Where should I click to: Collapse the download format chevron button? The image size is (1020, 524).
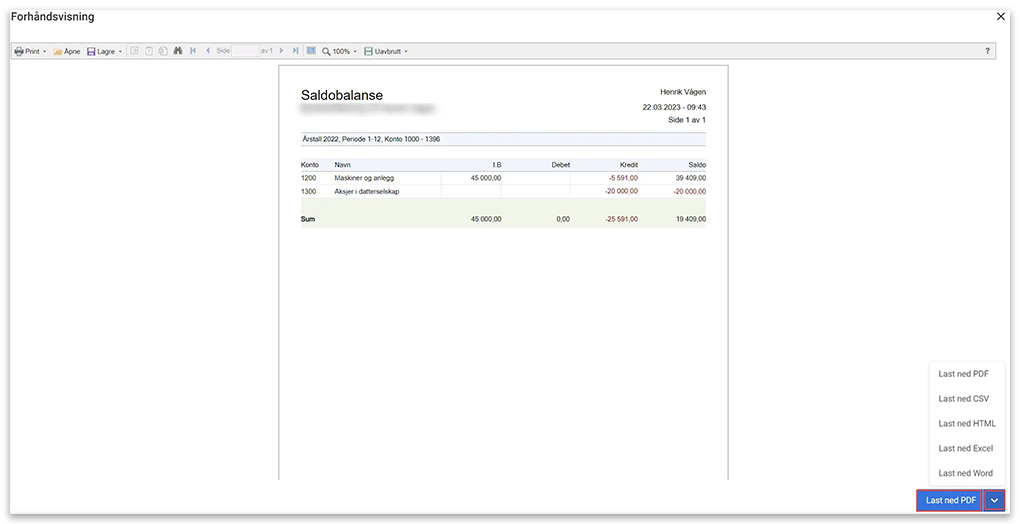(x=994, y=500)
